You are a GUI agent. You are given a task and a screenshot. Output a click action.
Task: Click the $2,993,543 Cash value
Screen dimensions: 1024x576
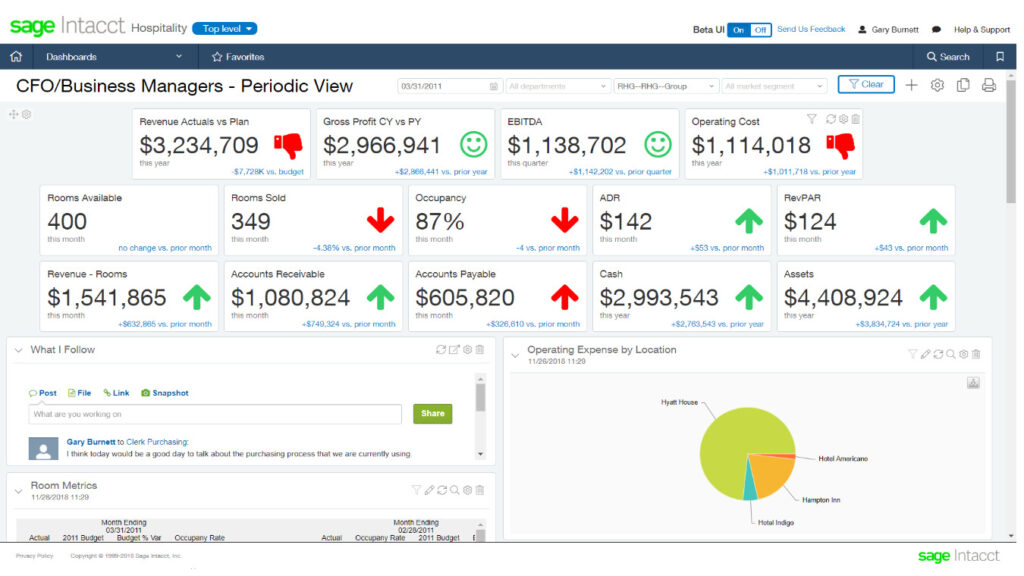tap(658, 298)
